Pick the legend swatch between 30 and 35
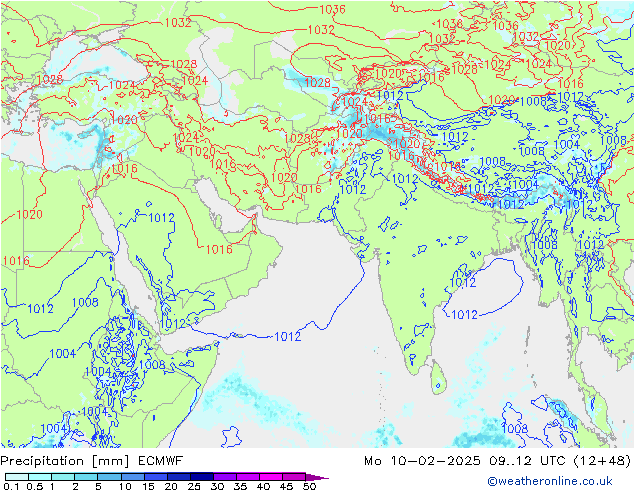 pyautogui.click(x=225, y=477)
